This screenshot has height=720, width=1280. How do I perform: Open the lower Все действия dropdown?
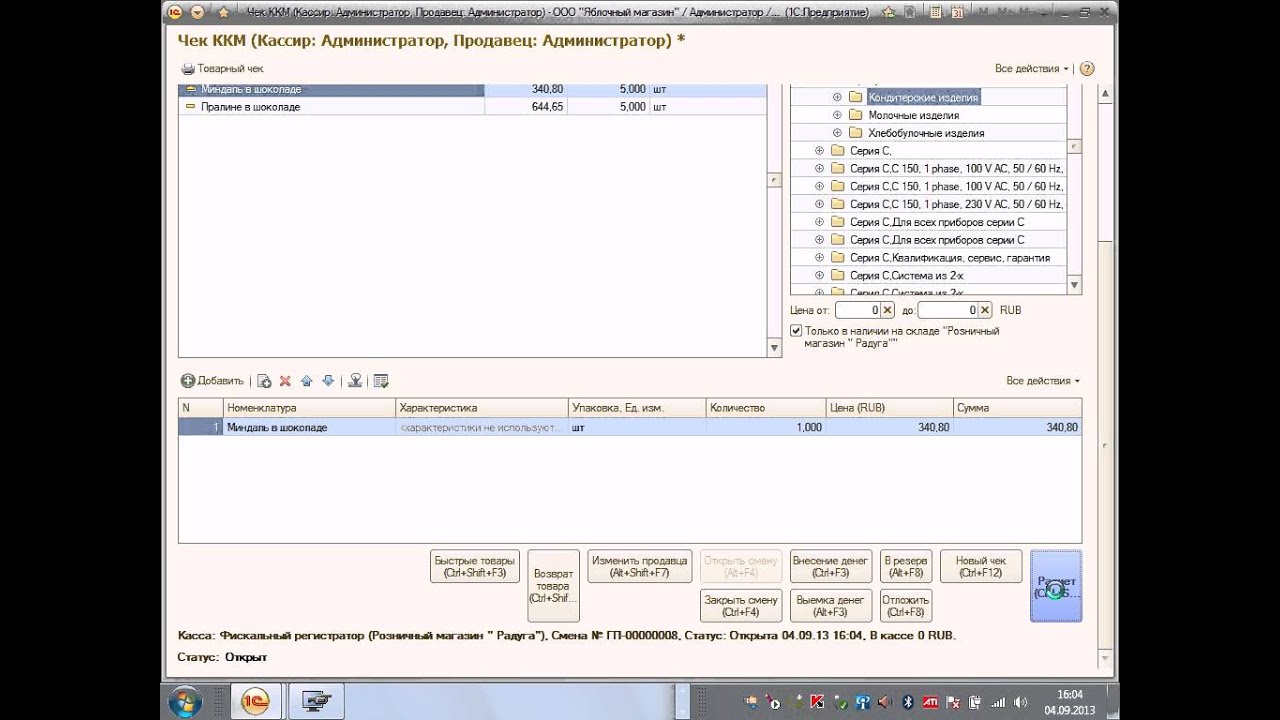coord(1043,381)
